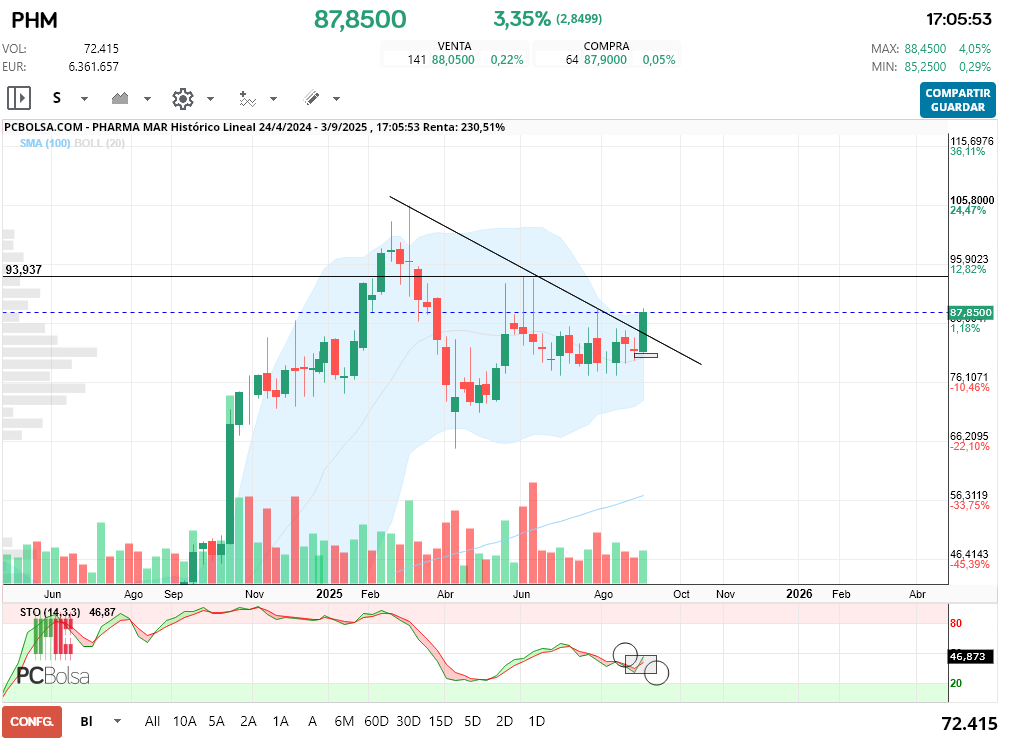Image resolution: width=1011 pixels, height=743 pixels.
Task: Select the drawing pencil tool icon
Action: coord(311,98)
